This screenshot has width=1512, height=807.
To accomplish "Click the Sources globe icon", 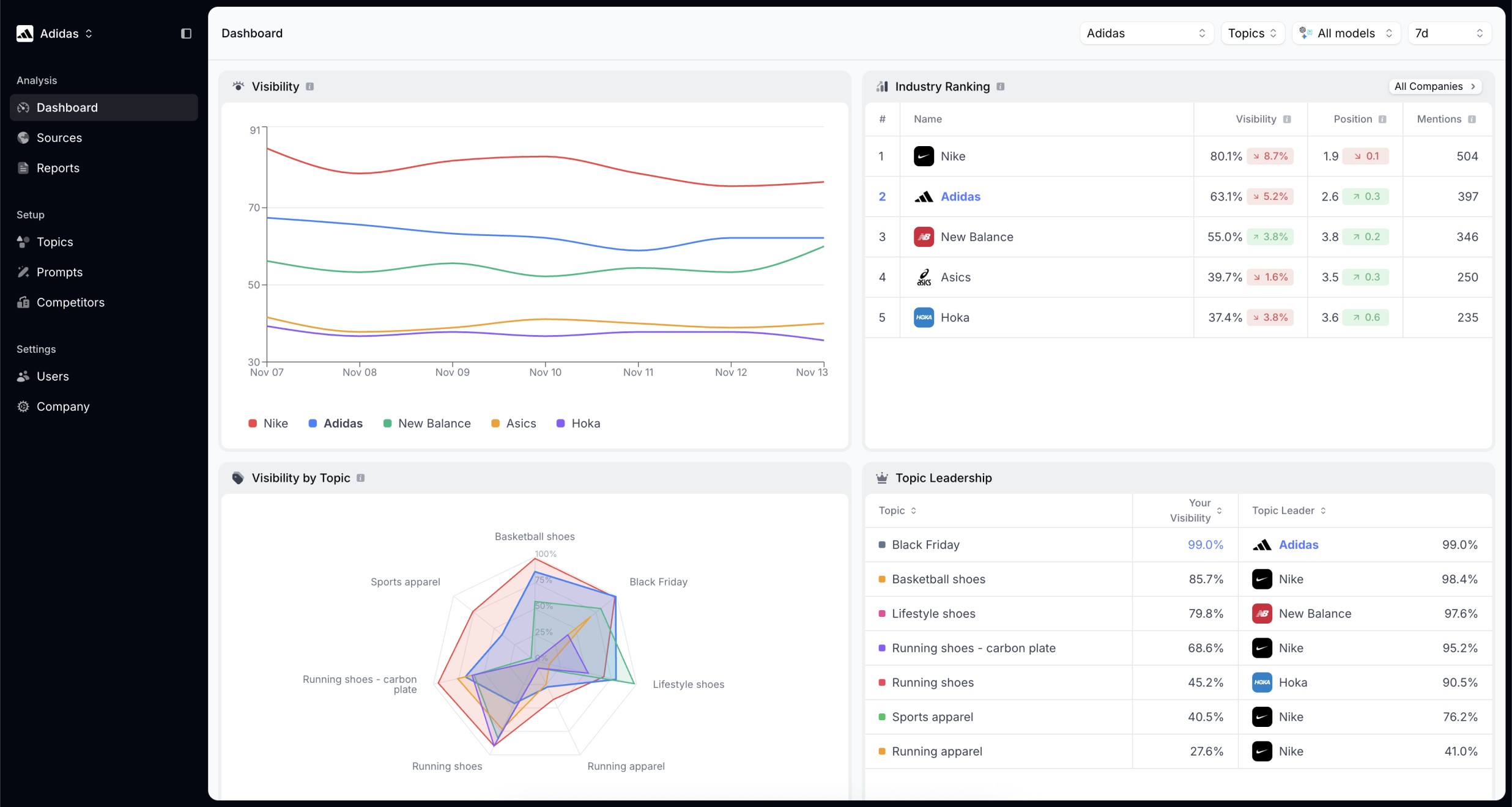I will tap(23, 138).
